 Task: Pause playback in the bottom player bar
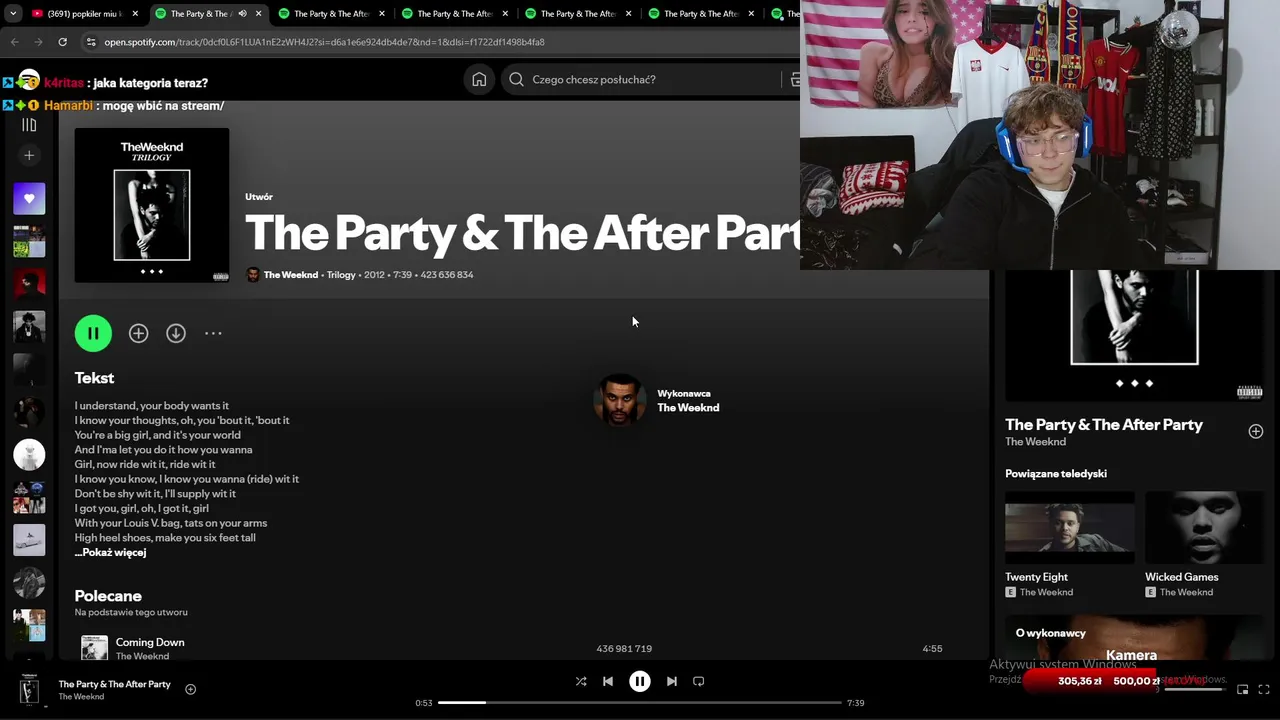point(640,681)
